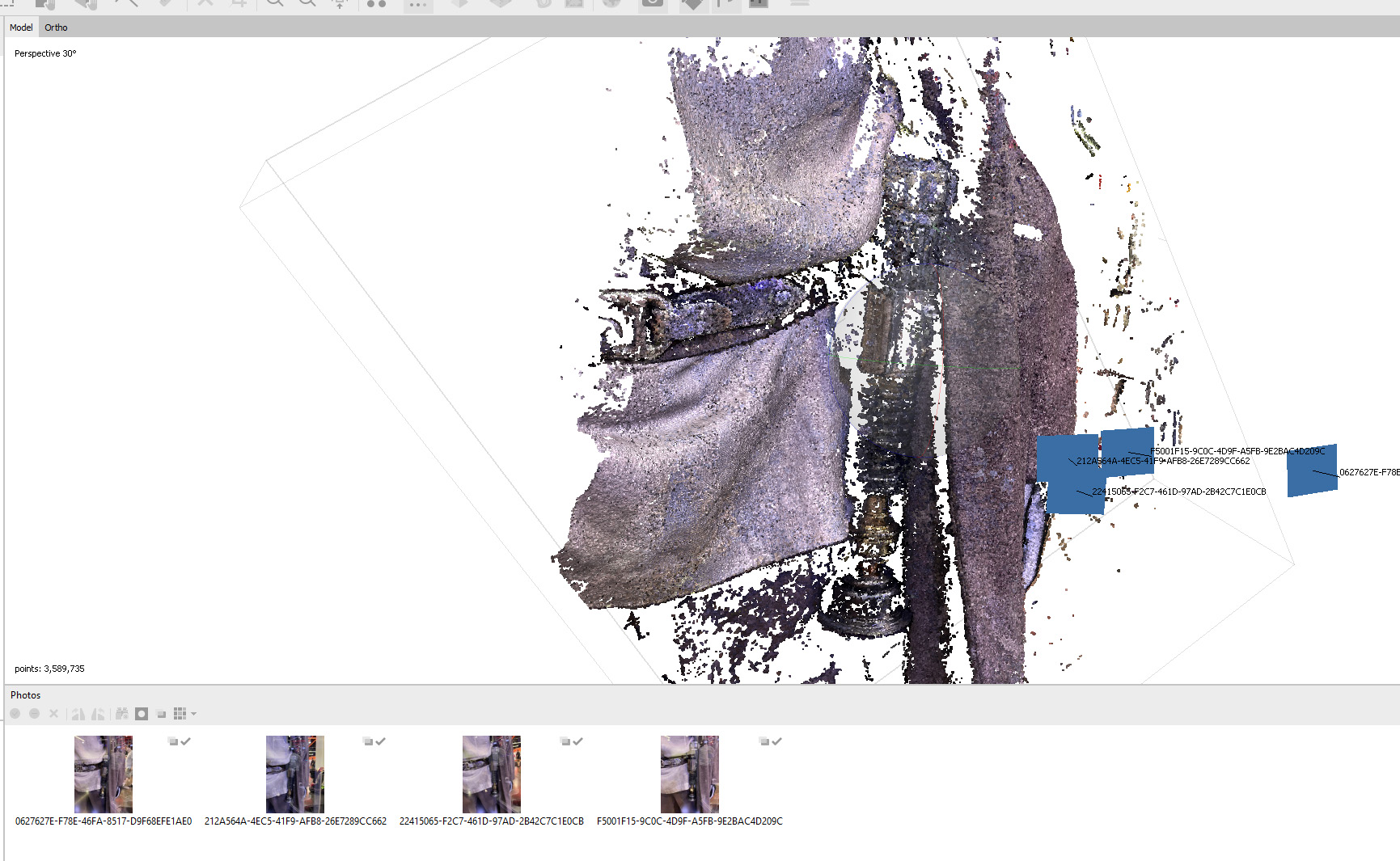
Task: Open the view mode dropdown arrow in Photos toolbar
Action: 193,714
